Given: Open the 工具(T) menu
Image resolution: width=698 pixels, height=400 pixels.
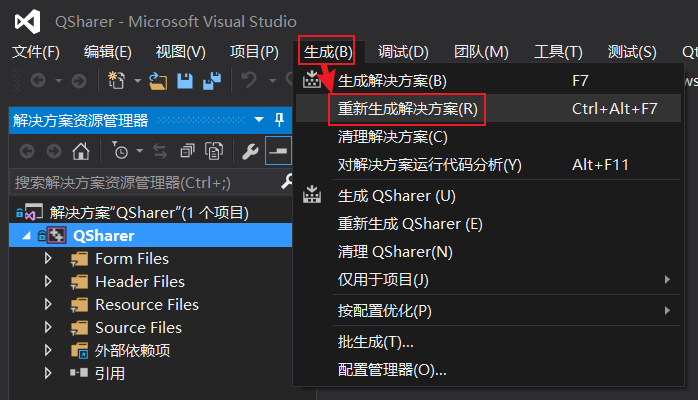Looking at the screenshot, I should coord(558,52).
